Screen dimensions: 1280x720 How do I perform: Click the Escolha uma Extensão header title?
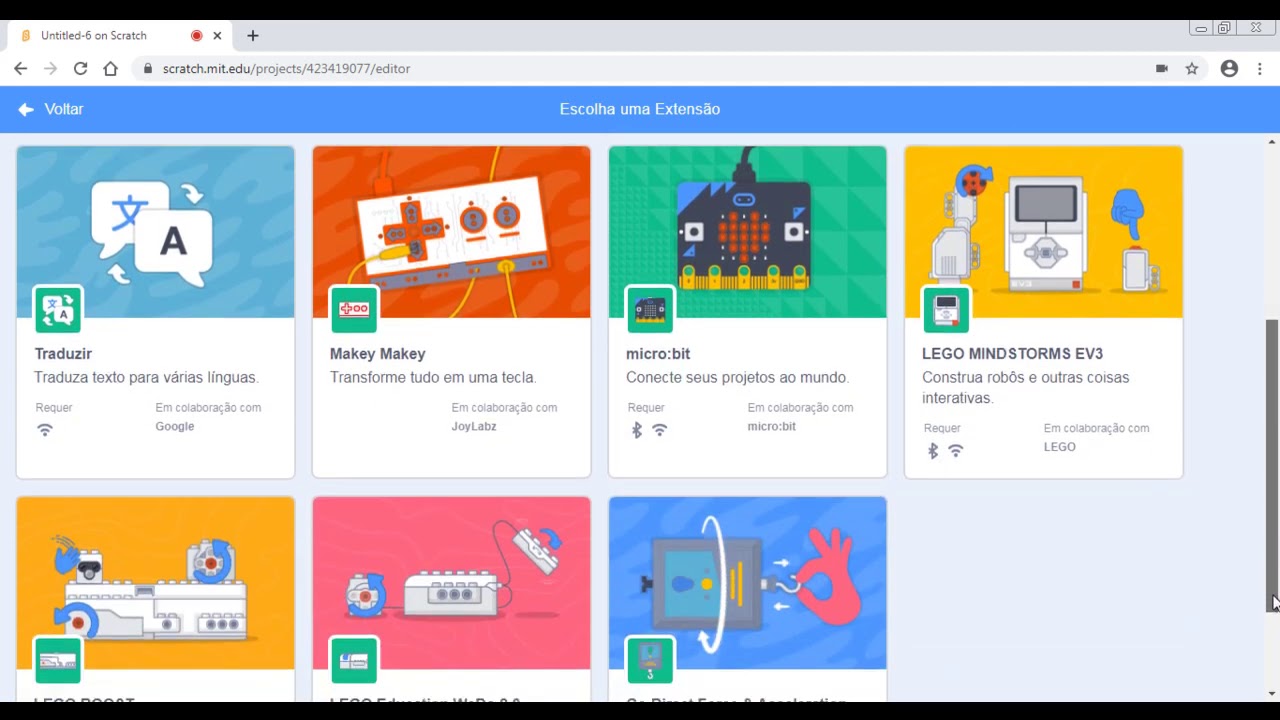[x=640, y=109]
